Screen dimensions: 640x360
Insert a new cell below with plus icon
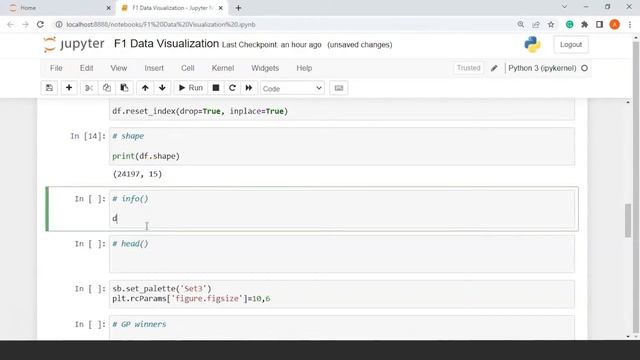click(x=69, y=88)
